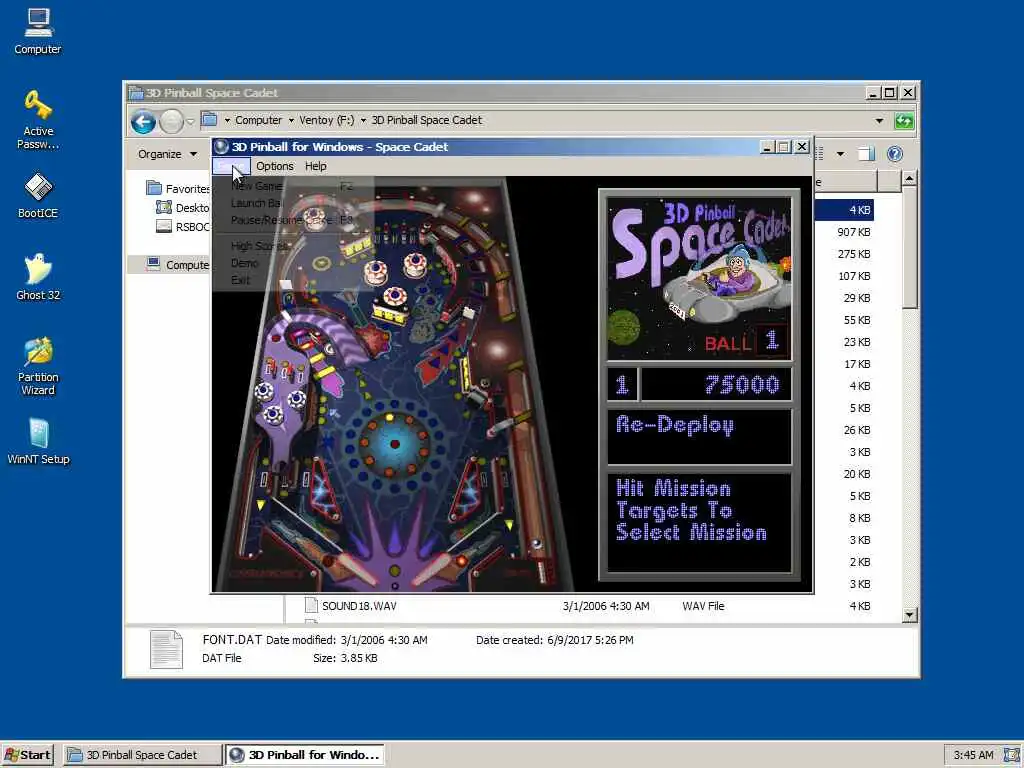Click the 26 KB size cell

[x=857, y=430]
